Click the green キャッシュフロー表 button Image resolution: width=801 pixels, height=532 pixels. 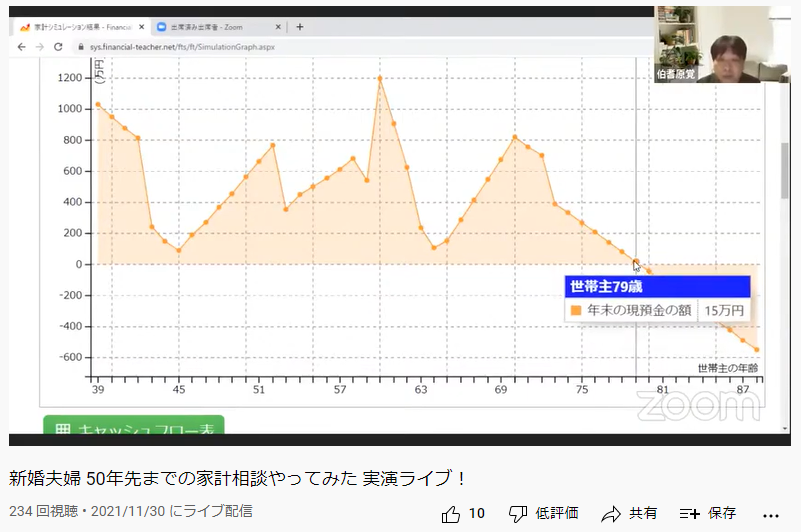tap(134, 425)
